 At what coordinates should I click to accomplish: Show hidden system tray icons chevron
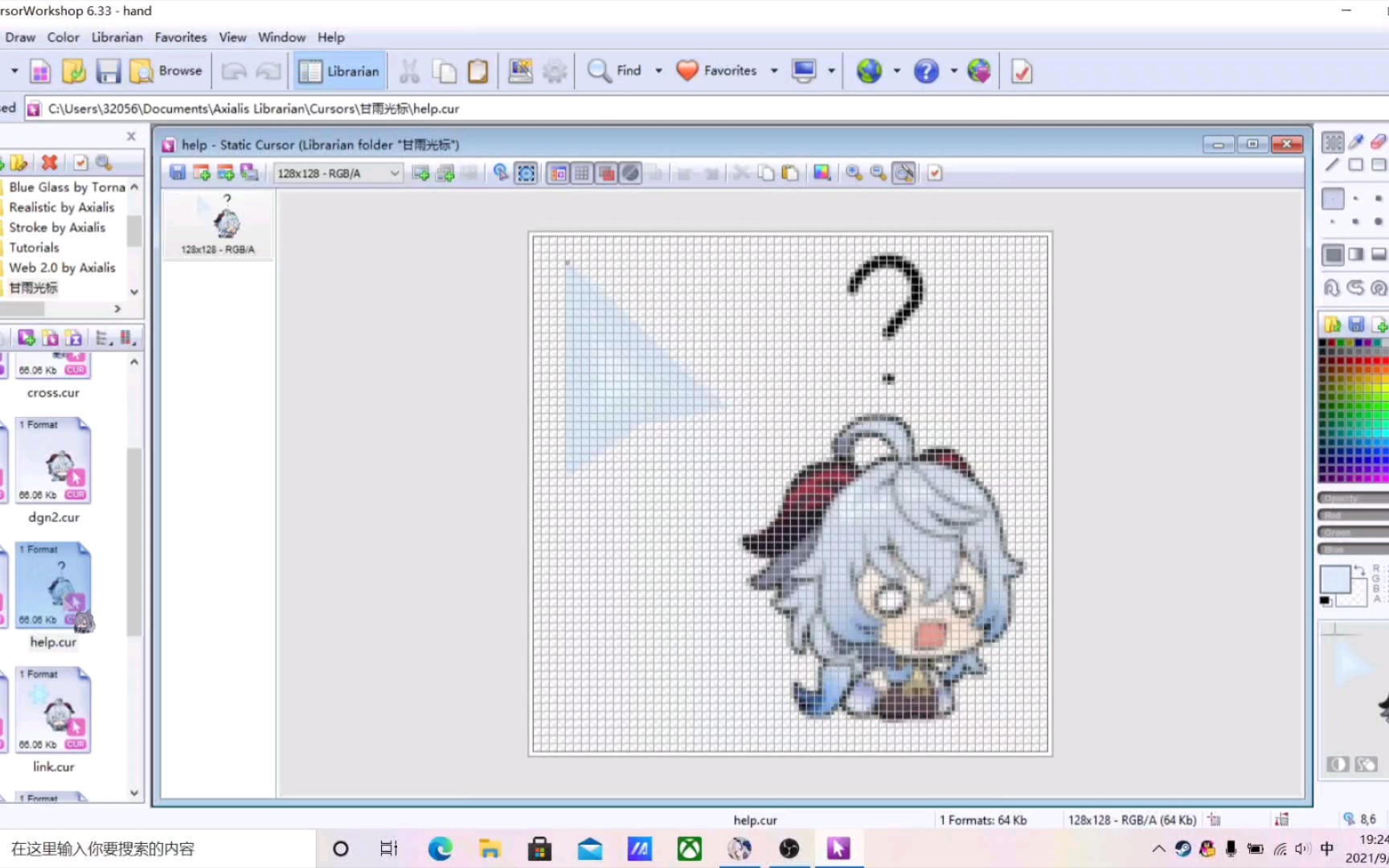tap(1158, 849)
